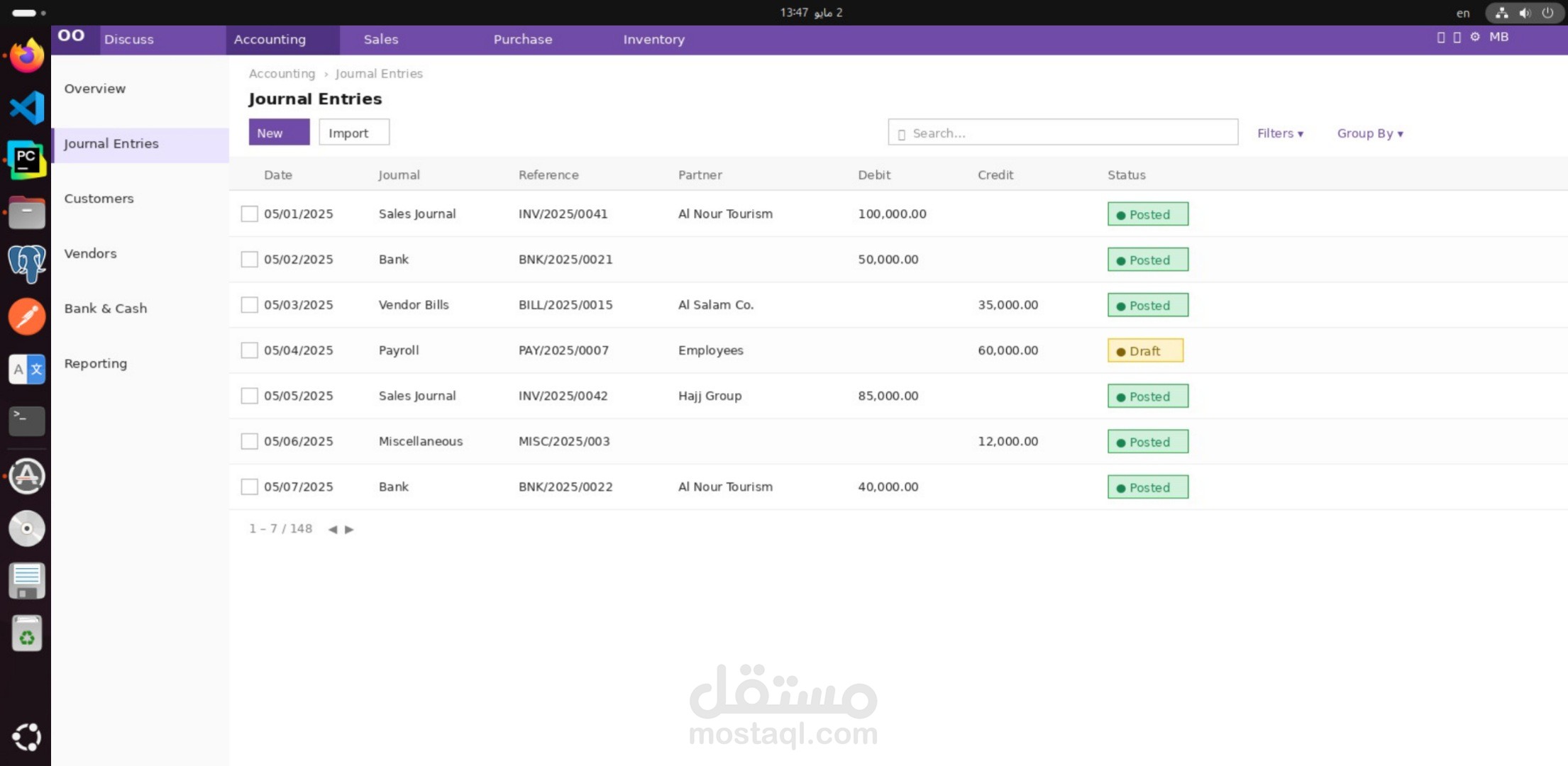Open Firefox from the dock

pyautogui.click(x=27, y=55)
